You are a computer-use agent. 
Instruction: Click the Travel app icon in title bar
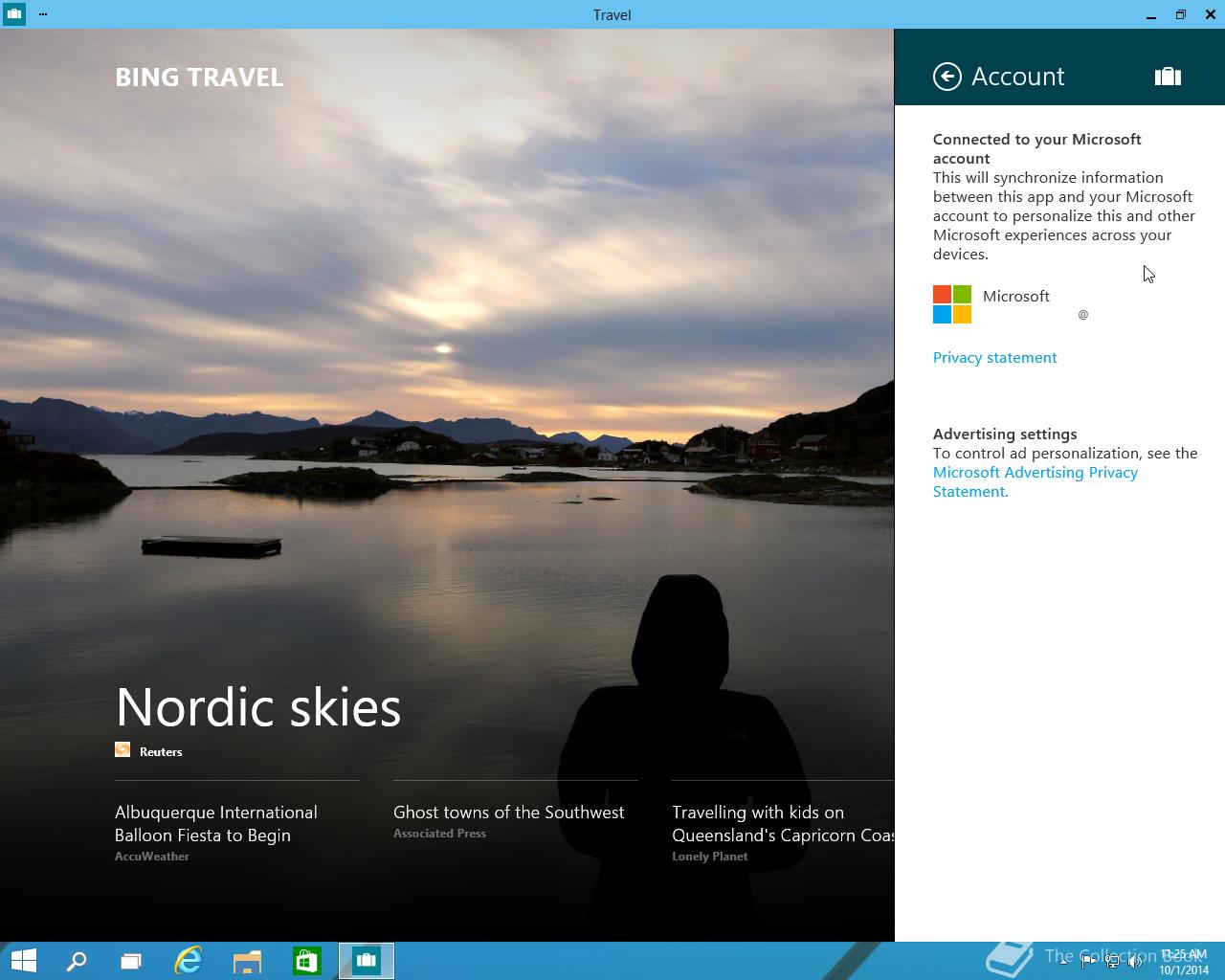[x=13, y=14]
